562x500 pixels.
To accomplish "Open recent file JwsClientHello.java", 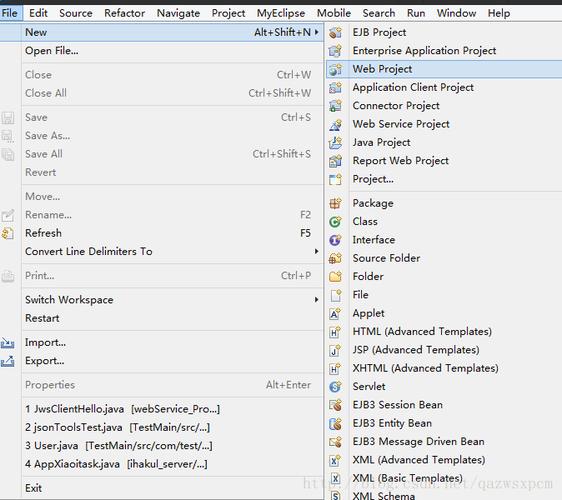I will 122,409.
